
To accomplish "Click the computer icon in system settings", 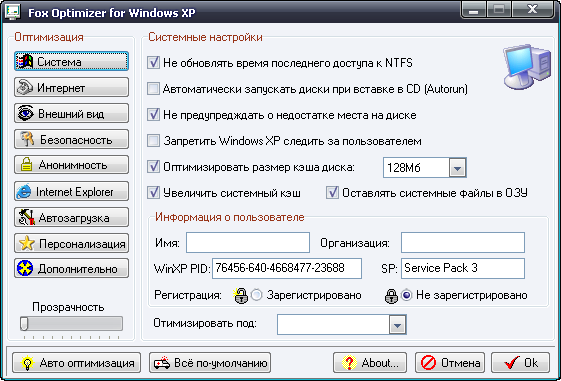I will pos(527,67).
